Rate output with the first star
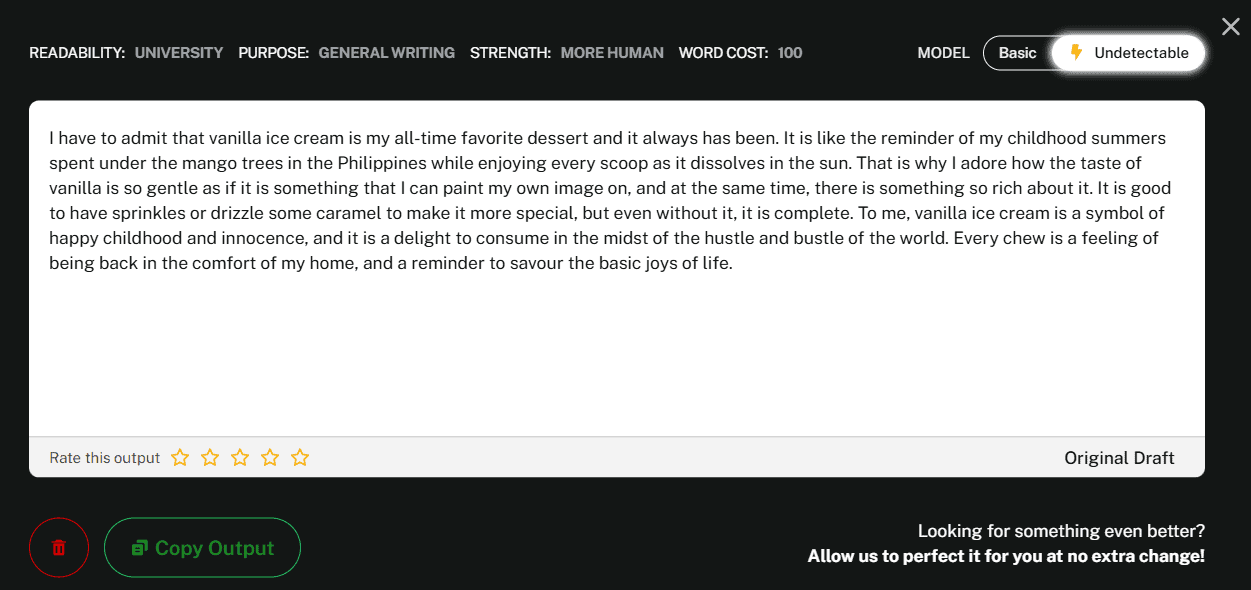This screenshot has height=590, width=1251. tap(180, 458)
